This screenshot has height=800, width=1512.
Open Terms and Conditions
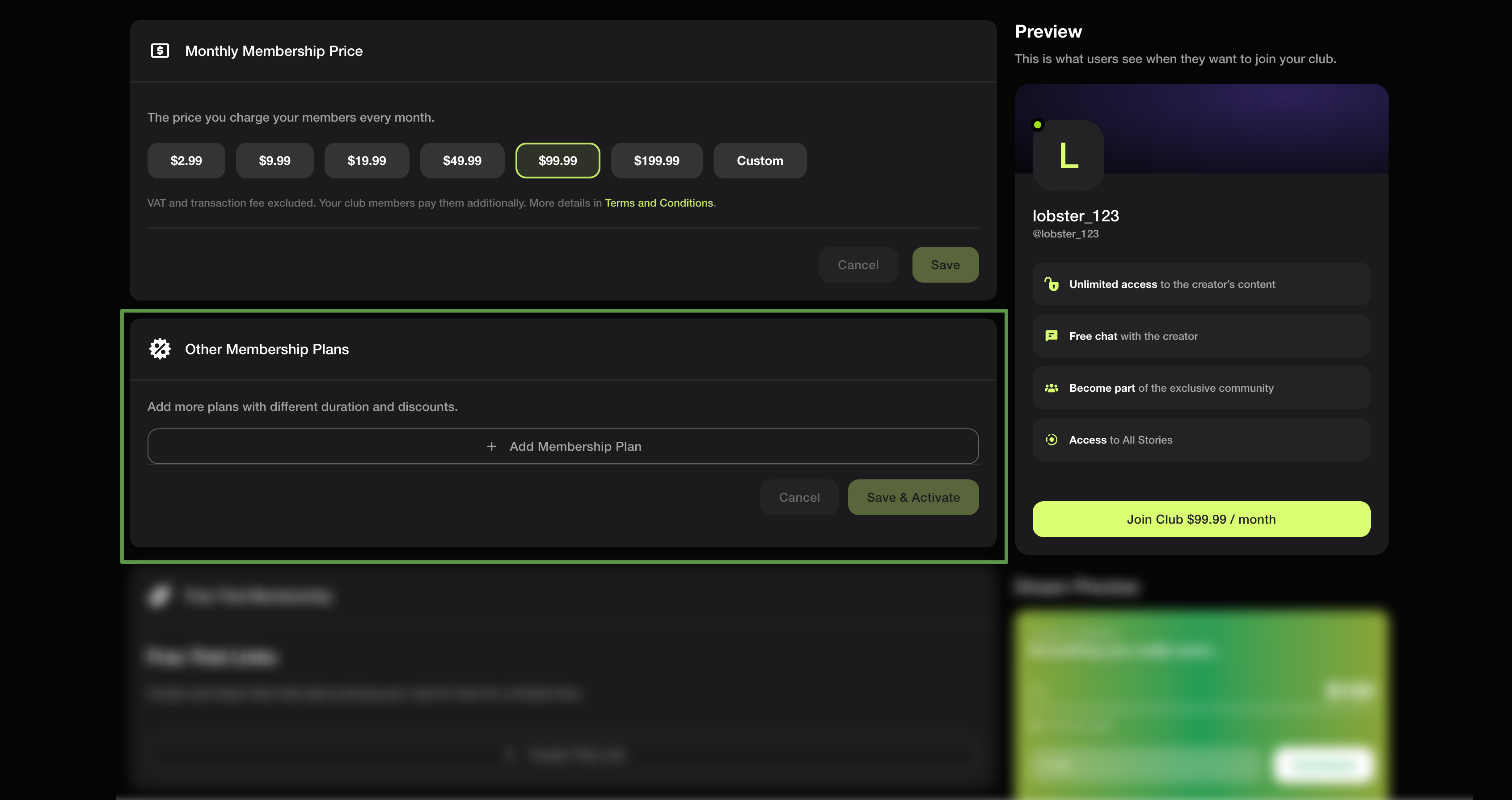[659, 203]
